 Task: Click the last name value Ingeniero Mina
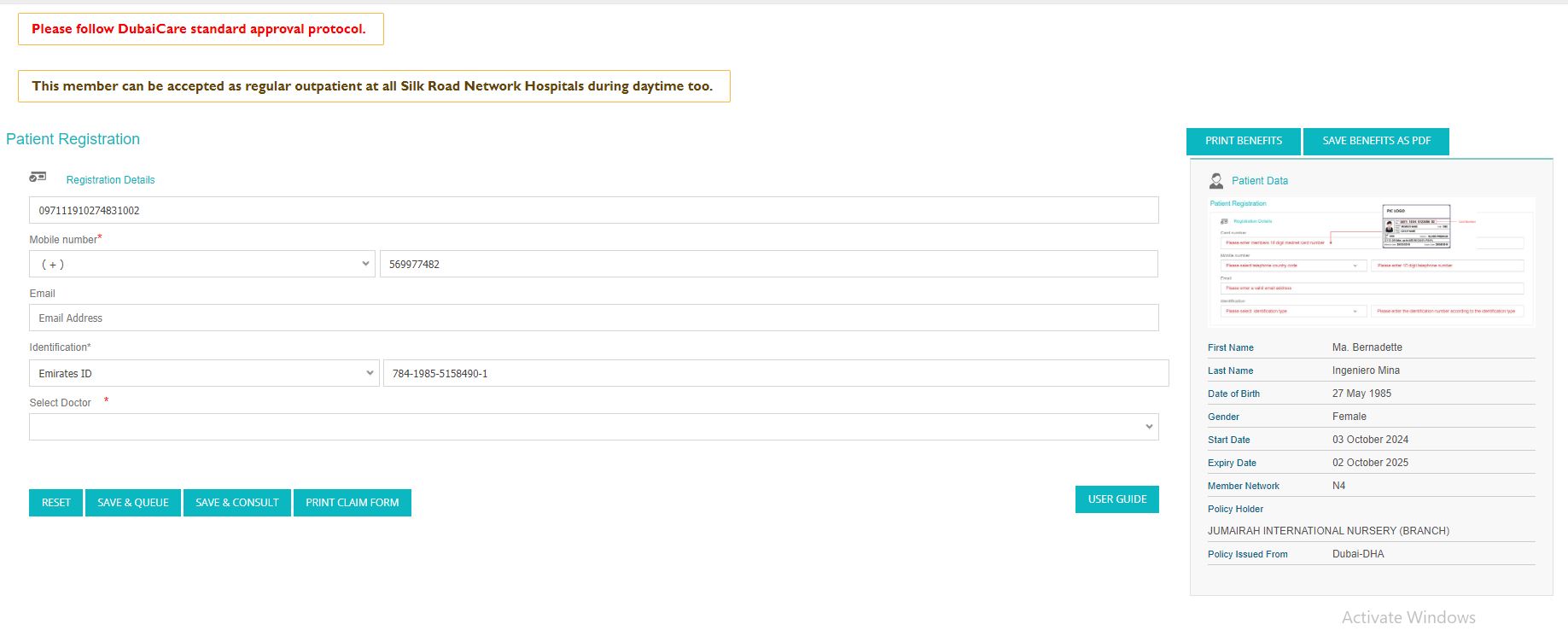click(1366, 370)
